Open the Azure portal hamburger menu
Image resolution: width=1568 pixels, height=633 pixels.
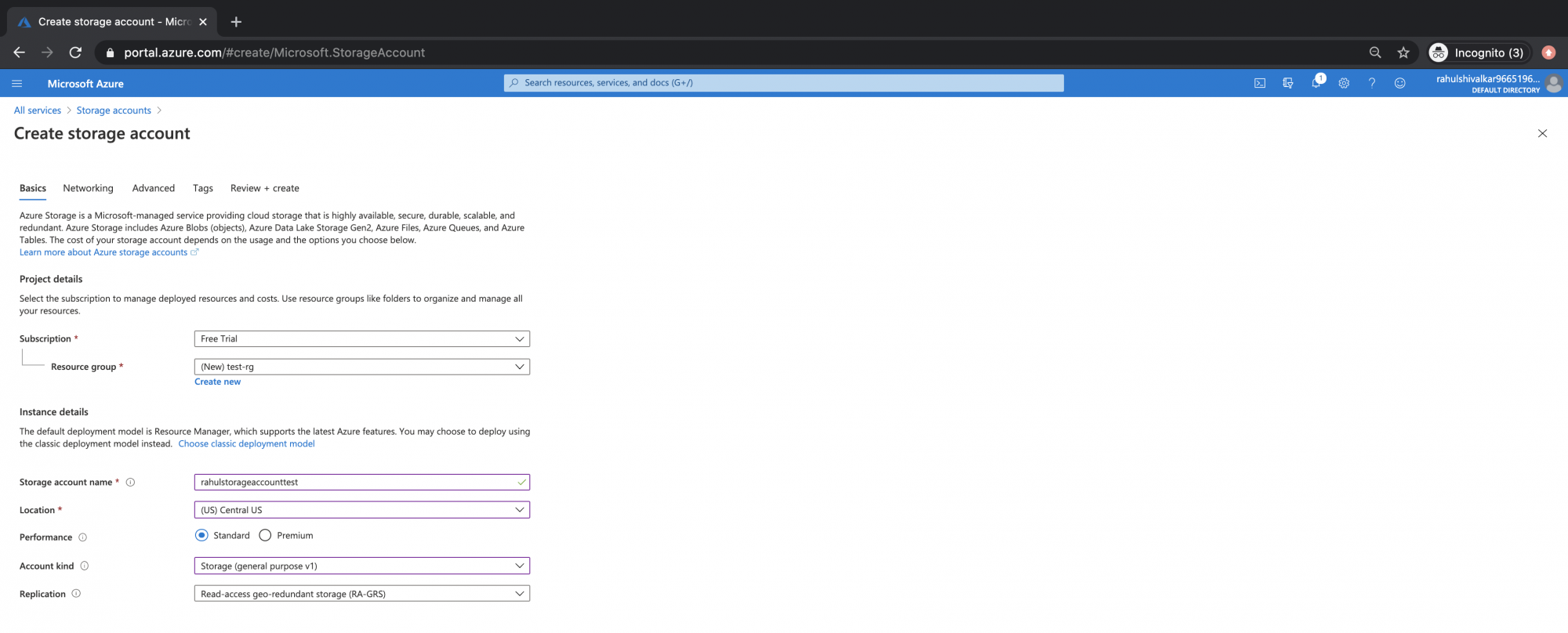click(x=17, y=83)
